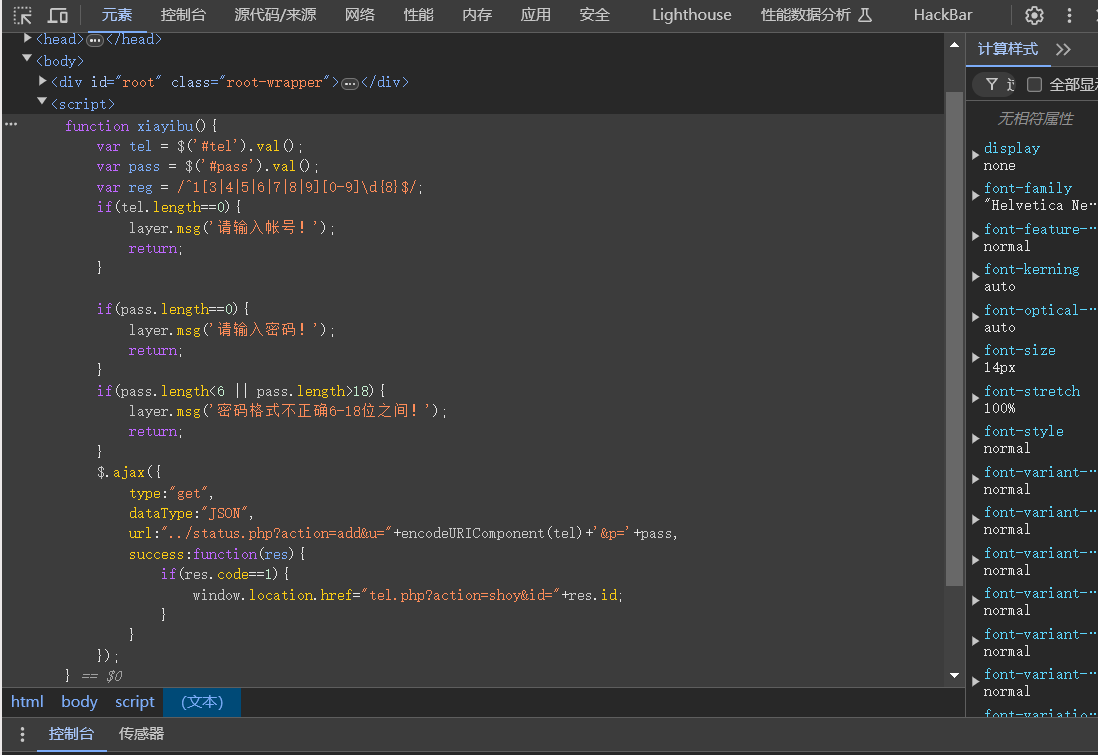The image size is (1098, 755).
Task: Show more style panel tabs via double chevron
Action: pos(1063,49)
